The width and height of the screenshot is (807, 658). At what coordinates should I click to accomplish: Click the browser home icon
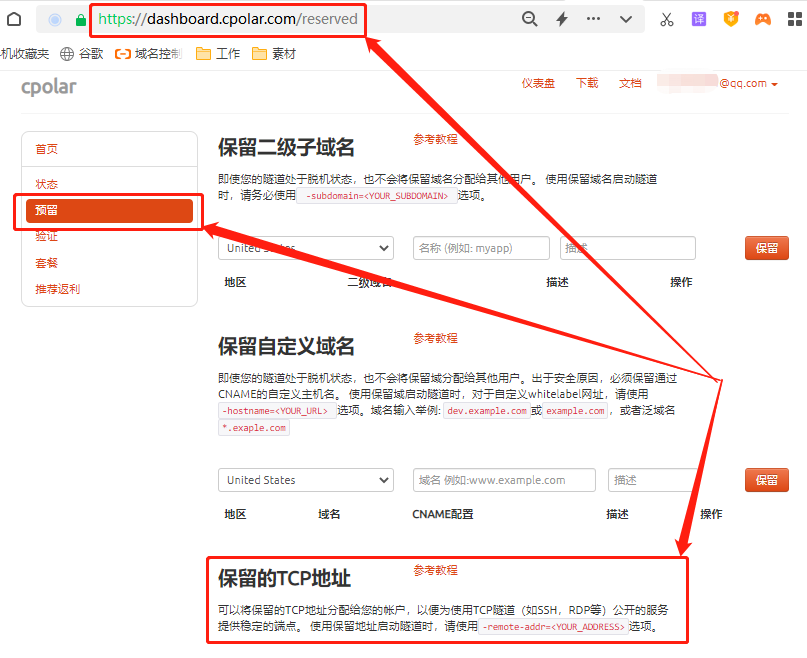[x=14, y=19]
